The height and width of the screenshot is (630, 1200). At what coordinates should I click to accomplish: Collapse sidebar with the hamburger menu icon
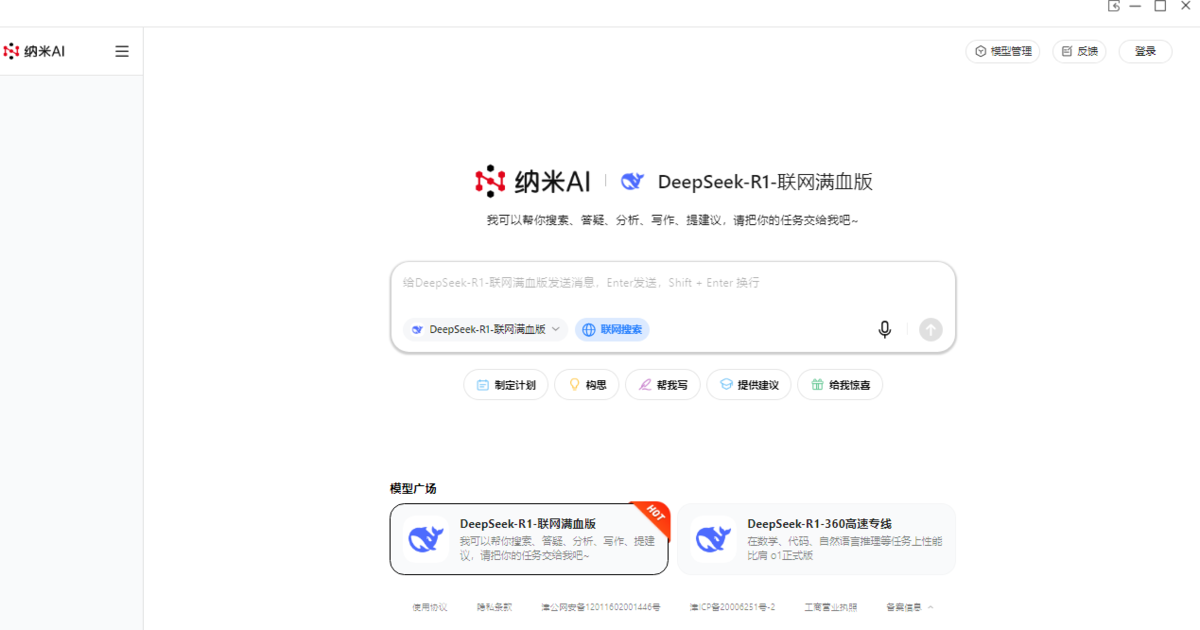[x=122, y=51]
